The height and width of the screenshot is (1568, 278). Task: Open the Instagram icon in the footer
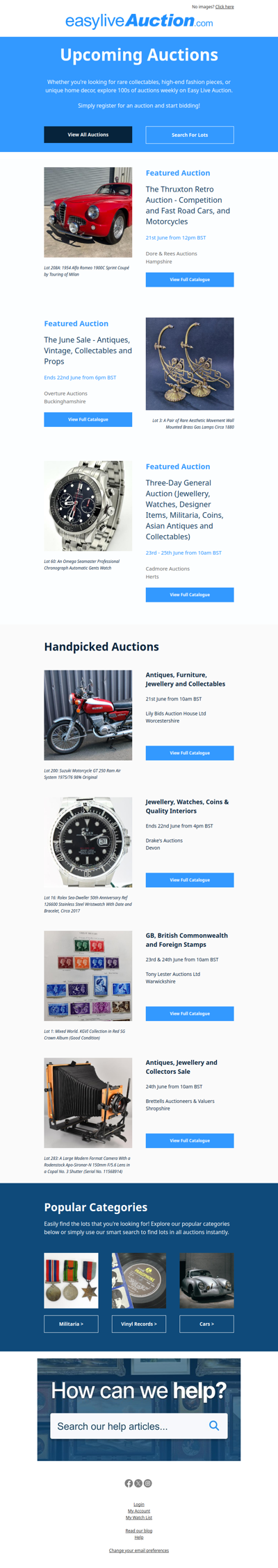pos(148,1483)
